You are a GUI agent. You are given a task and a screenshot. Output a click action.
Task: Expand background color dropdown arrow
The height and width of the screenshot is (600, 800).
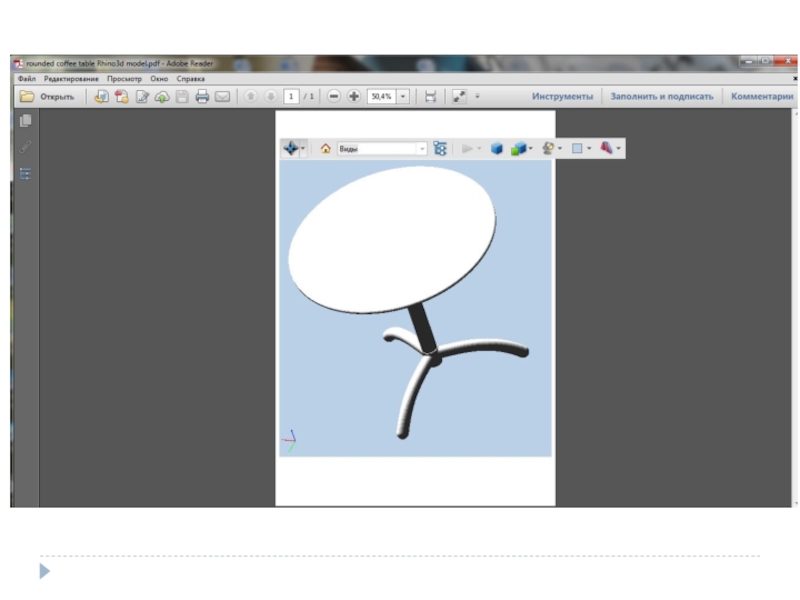(x=589, y=148)
